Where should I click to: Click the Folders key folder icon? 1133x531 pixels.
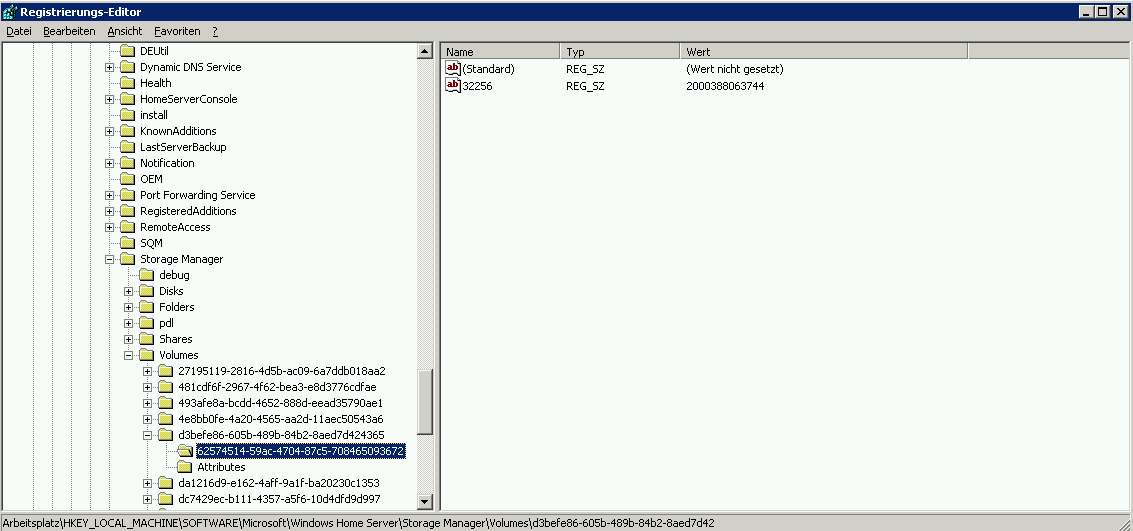click(x=147, y=307)
